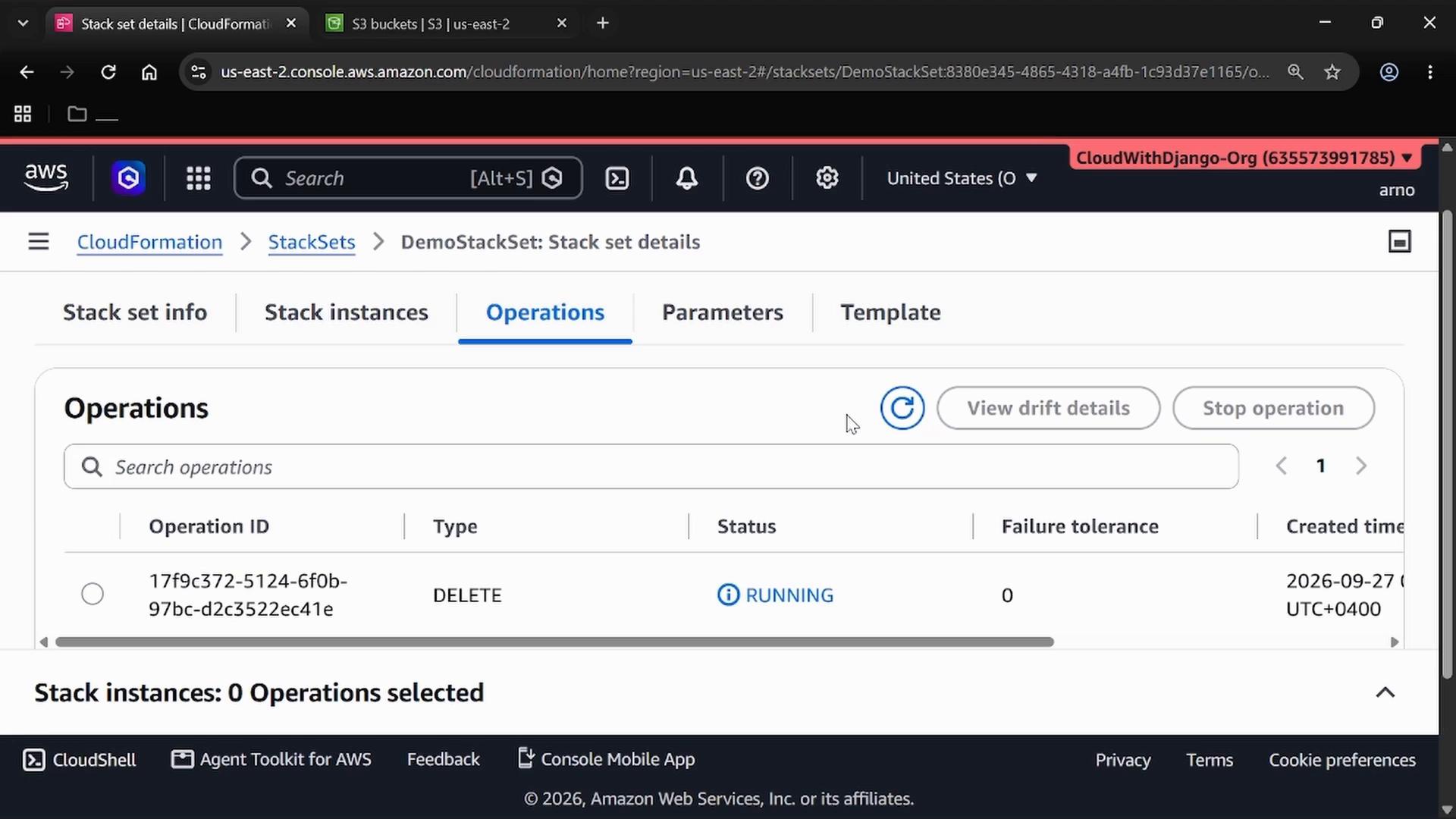Reload the browser page
The image size is (1456, 819).
pyautogui.click(x=108, y=72)
